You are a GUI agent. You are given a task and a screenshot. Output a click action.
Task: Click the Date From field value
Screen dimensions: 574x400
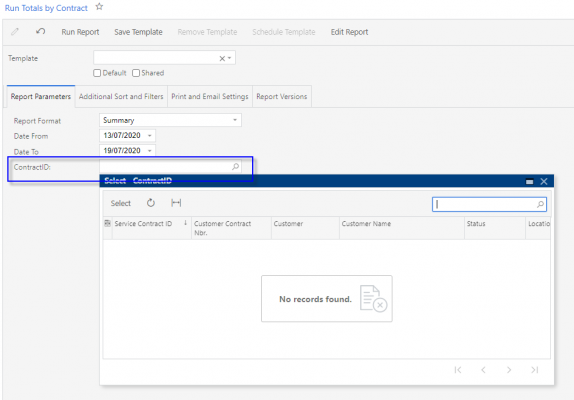(x=122, y=136)
